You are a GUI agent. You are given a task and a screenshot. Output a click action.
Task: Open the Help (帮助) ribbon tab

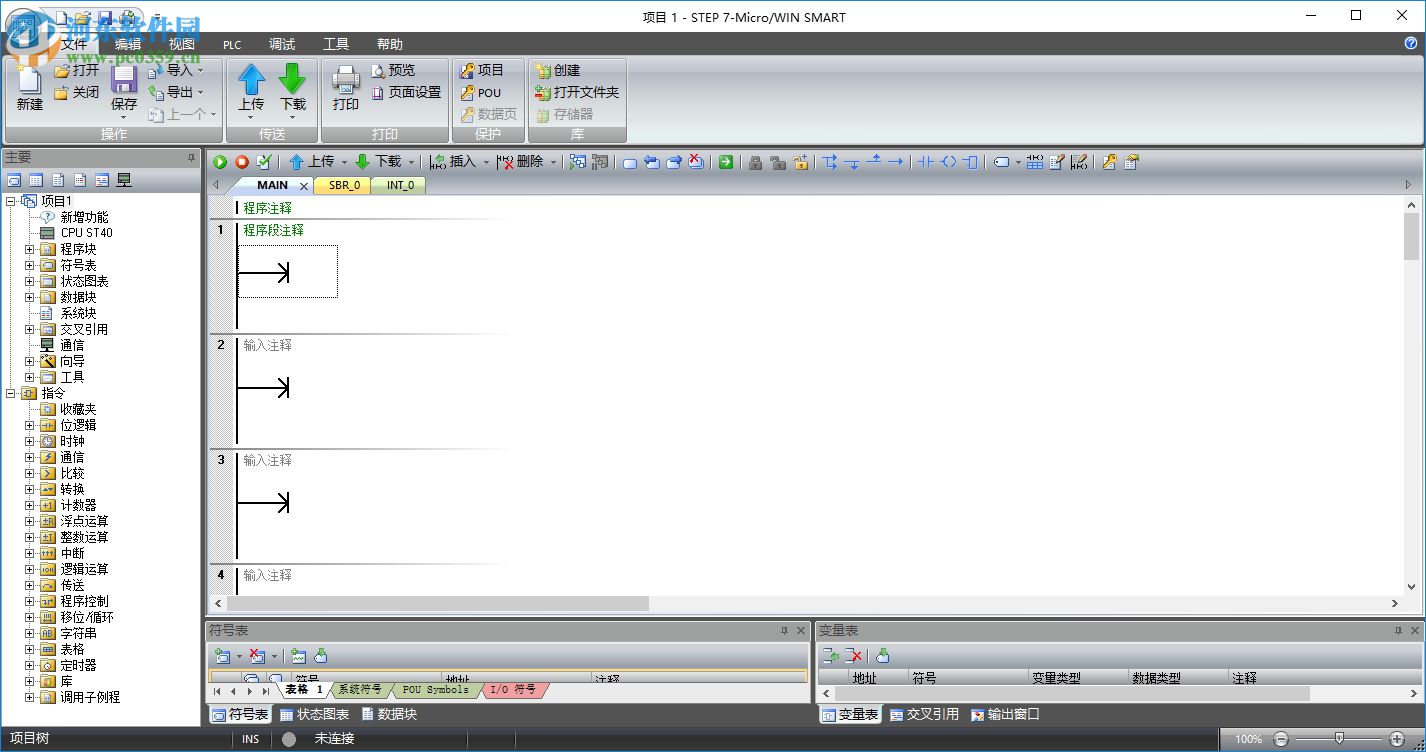click(390, 44)
